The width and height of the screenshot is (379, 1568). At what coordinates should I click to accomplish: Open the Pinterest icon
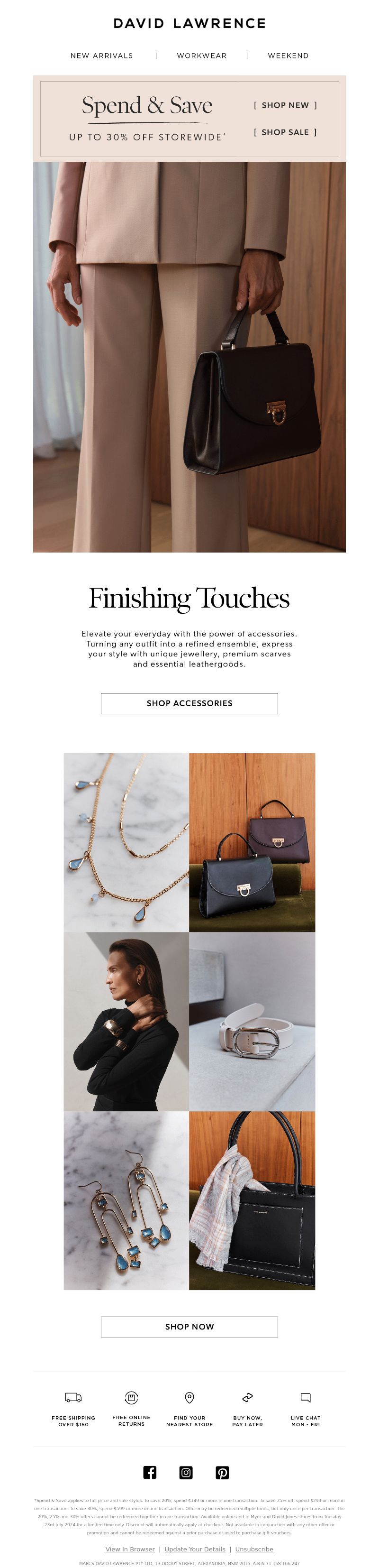tap(223, 1472)
